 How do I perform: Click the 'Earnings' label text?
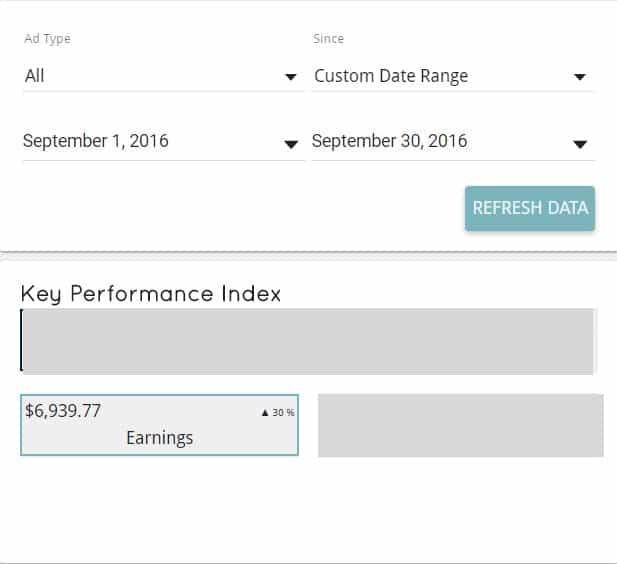pos(160,438)
